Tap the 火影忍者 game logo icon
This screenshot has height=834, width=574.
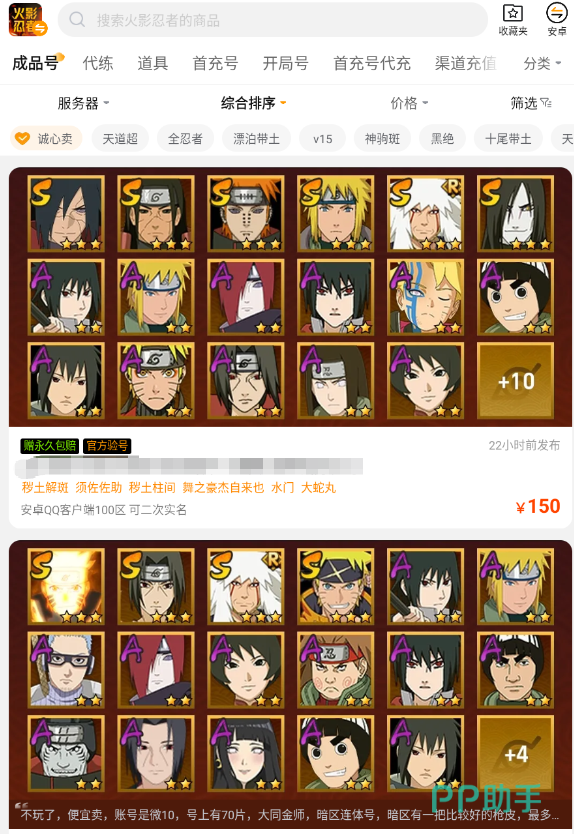click(x=27, y=20)
